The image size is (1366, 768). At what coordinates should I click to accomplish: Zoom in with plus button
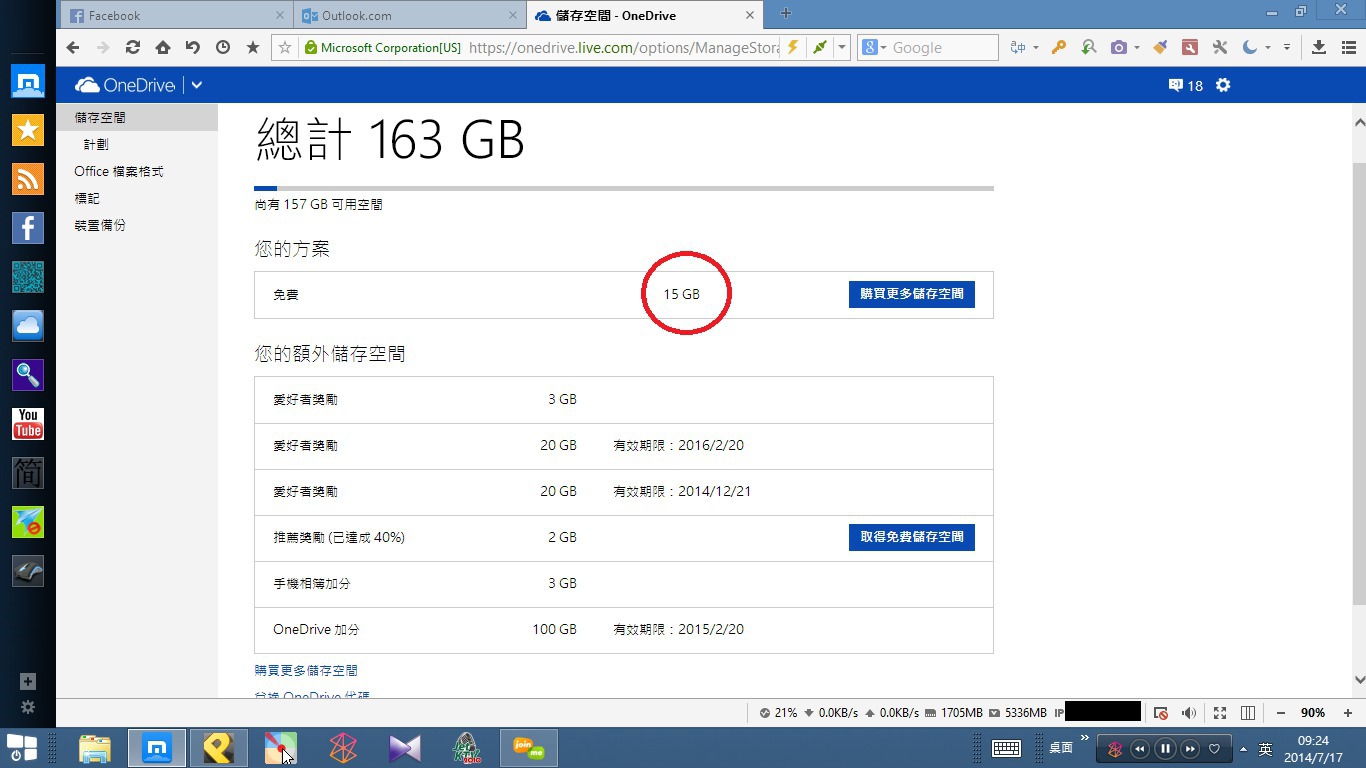click(x=1346, y=713)
